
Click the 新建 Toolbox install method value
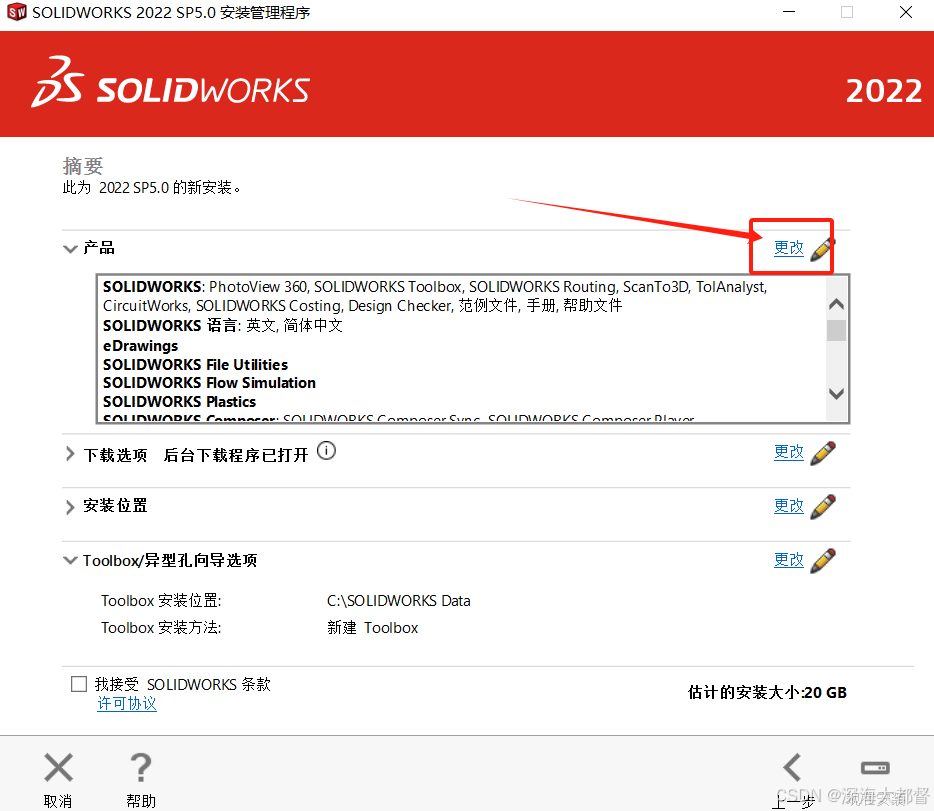click(372, 628)
